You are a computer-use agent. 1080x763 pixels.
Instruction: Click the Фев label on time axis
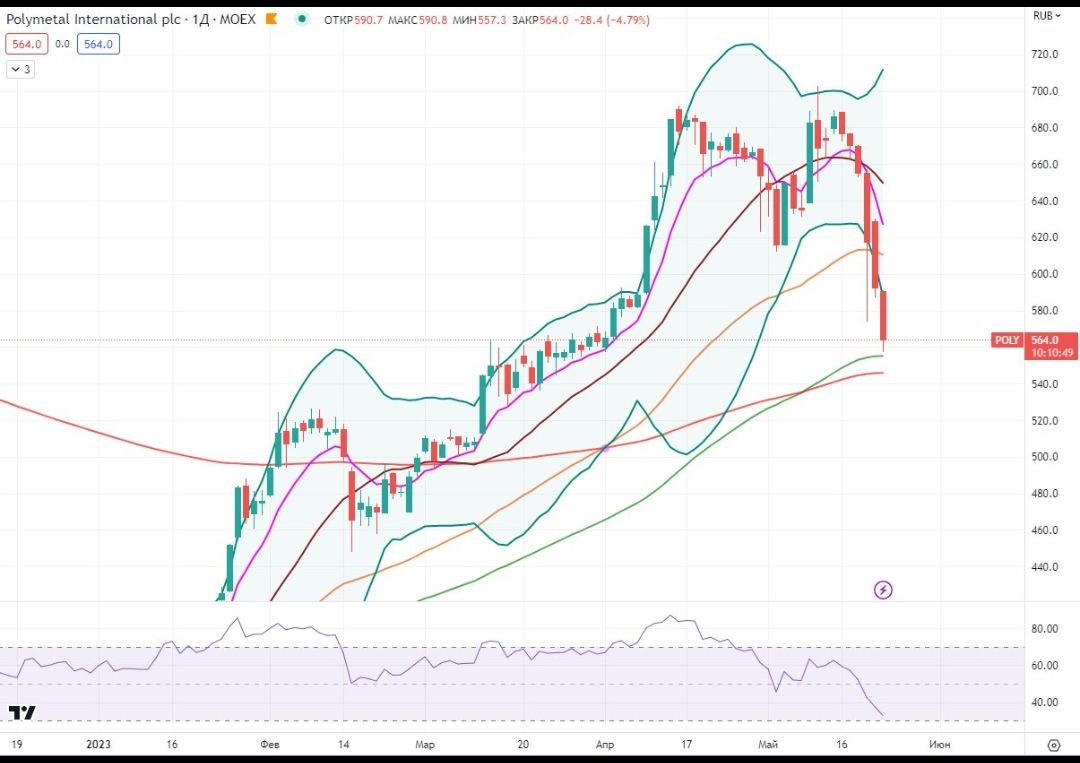point(270,744)
